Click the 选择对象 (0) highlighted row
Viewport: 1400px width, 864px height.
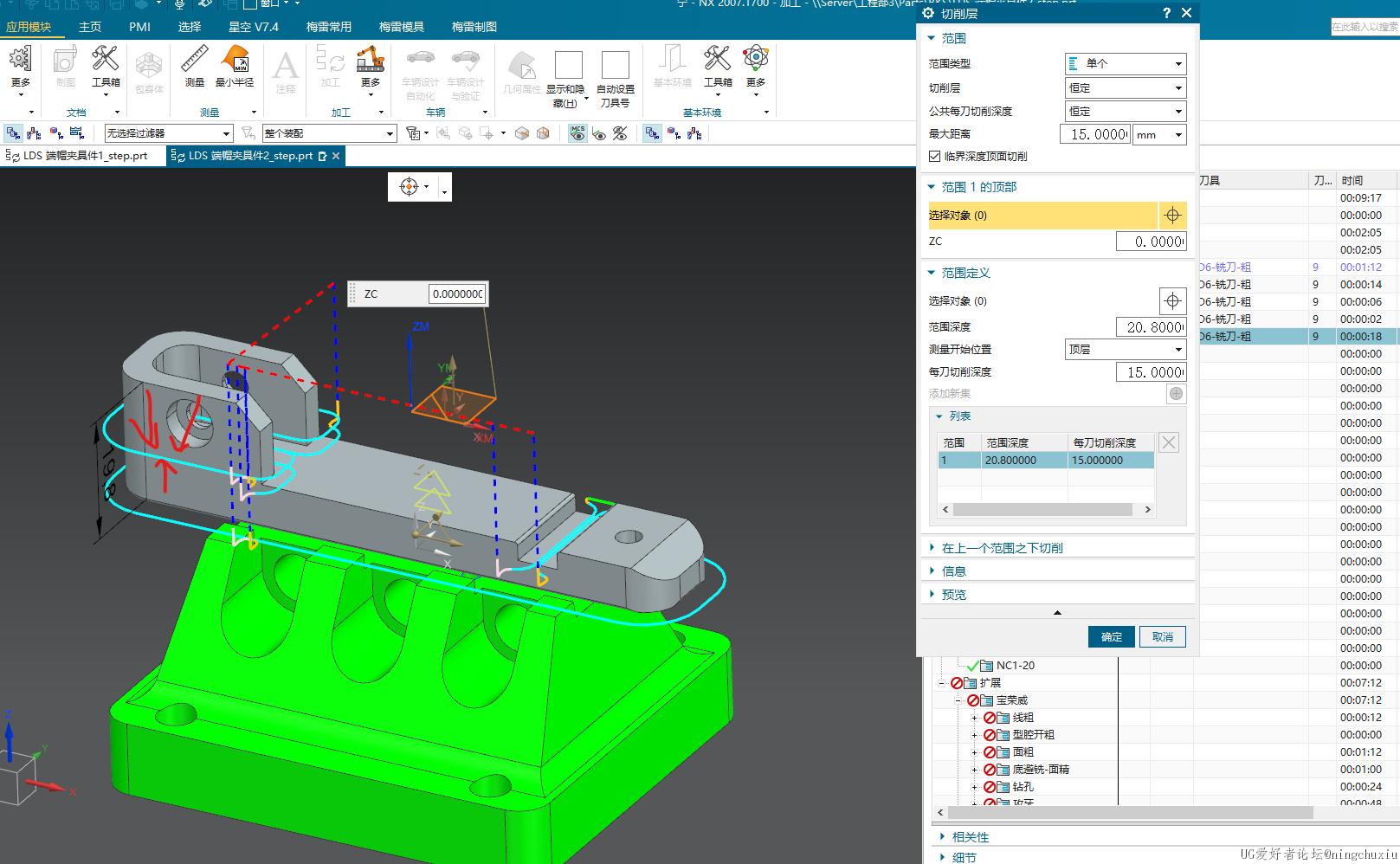(1042, 216)
